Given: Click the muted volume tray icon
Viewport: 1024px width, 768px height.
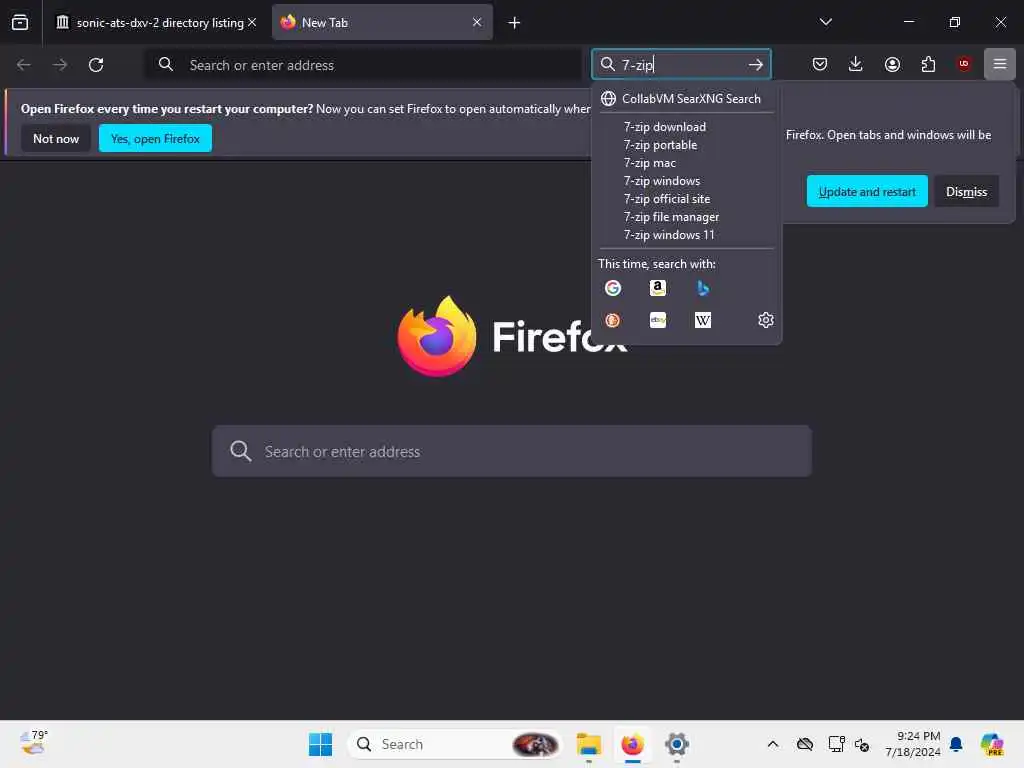Looking at the screenshot, I should coord(862,744).
